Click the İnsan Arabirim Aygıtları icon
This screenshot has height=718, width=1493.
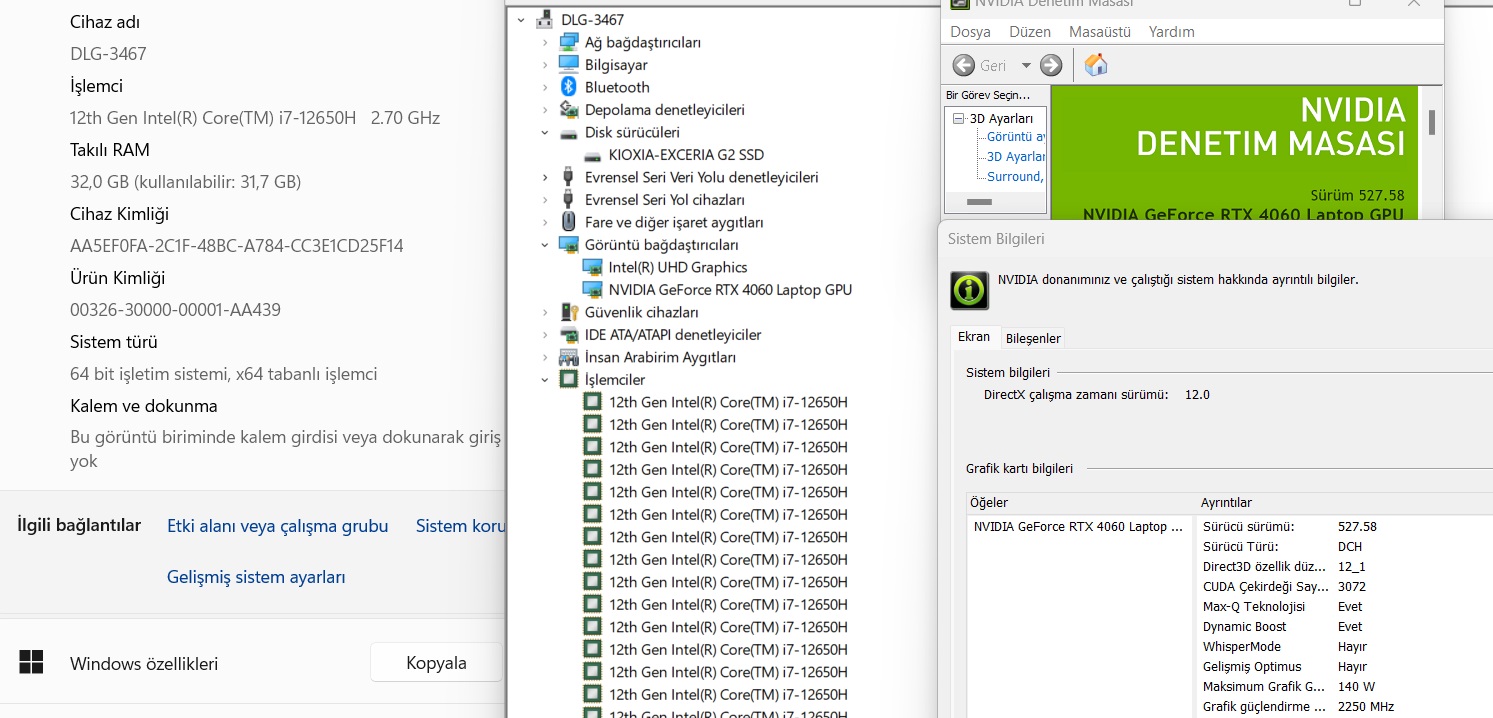(569, 357)
